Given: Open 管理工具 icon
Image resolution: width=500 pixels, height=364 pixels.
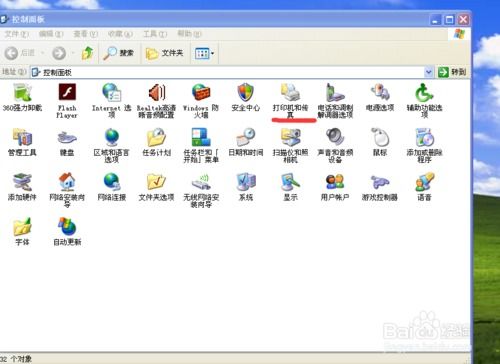Looking at the screenshot, I should tap(22, 137).
